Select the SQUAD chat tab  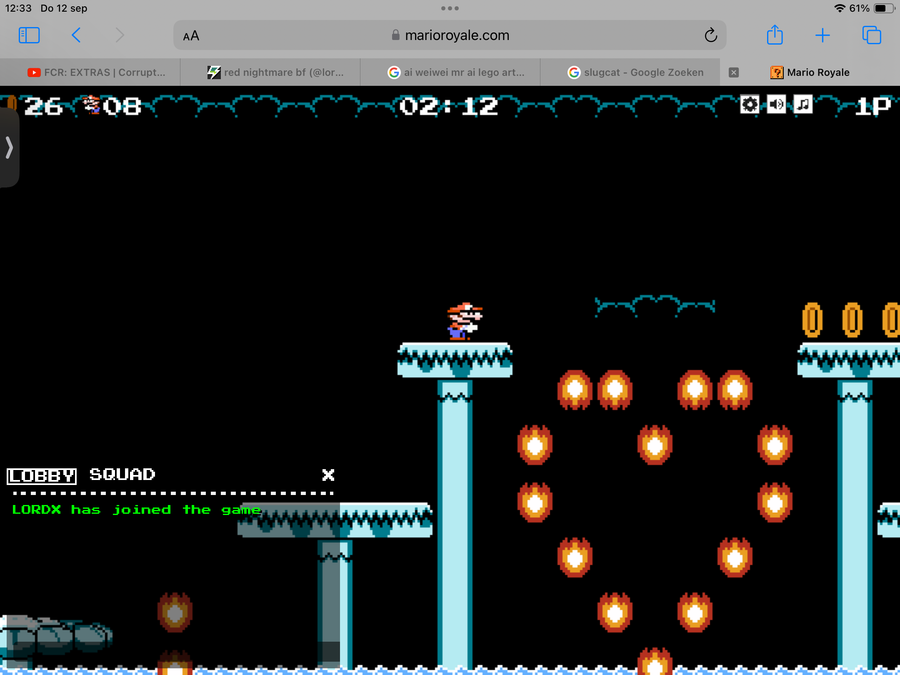122,475
